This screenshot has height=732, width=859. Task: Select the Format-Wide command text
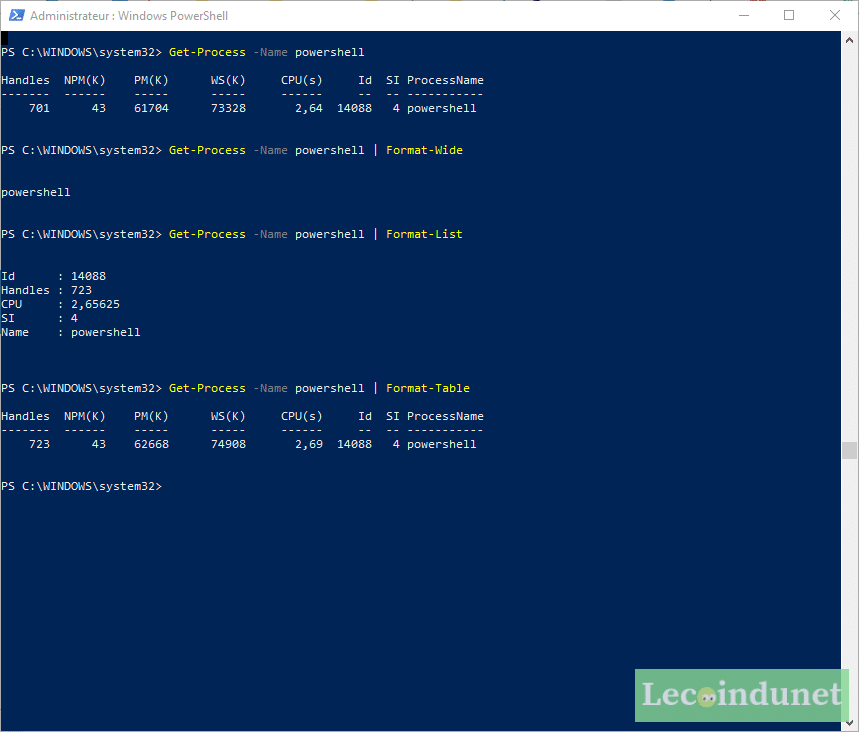coord(424,149)
